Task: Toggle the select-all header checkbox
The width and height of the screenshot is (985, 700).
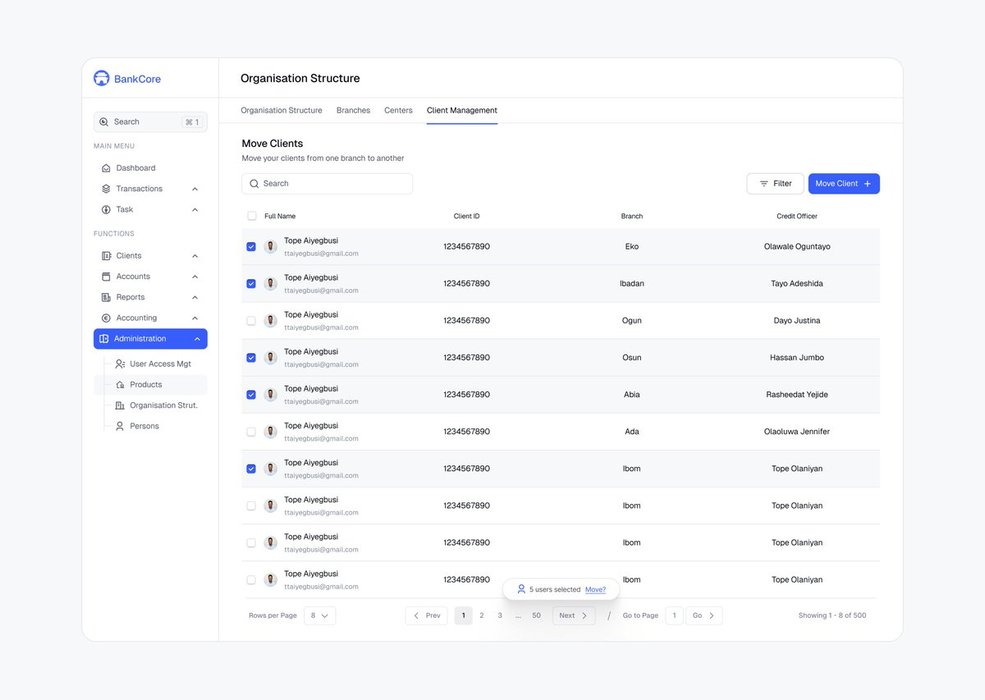Action: (x=252, y=216)
